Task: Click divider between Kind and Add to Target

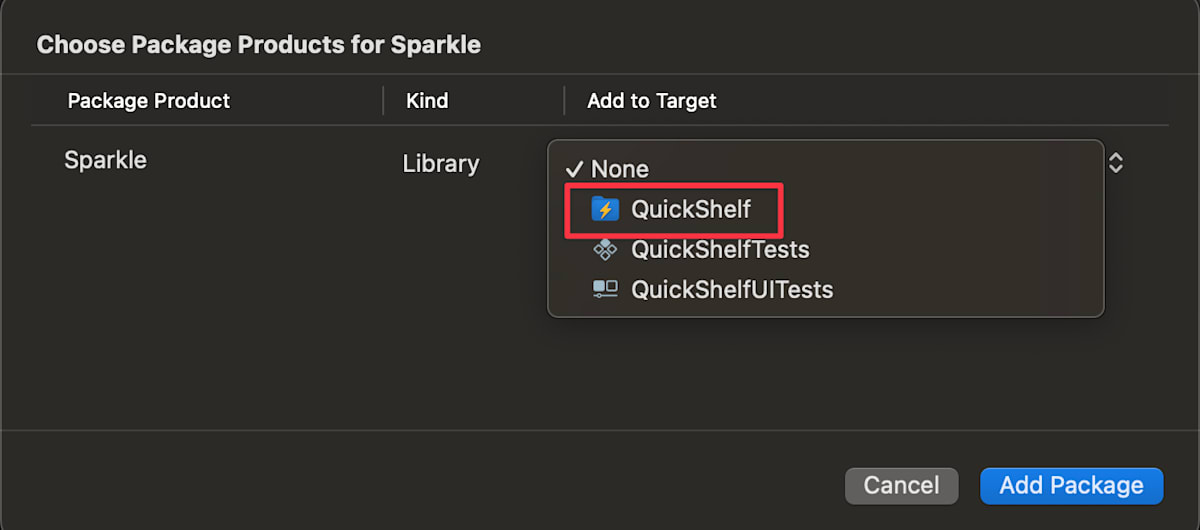Action: (x=564, y=101)
